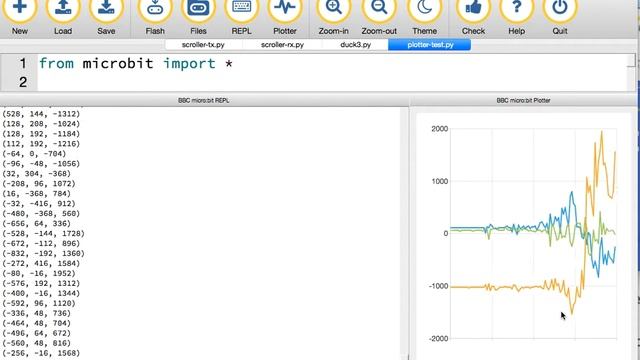The height and width of the screenshot is (360, 640).
Task: Click REPL line (528, 144, -1312)
Action: (x=41, y=114)
